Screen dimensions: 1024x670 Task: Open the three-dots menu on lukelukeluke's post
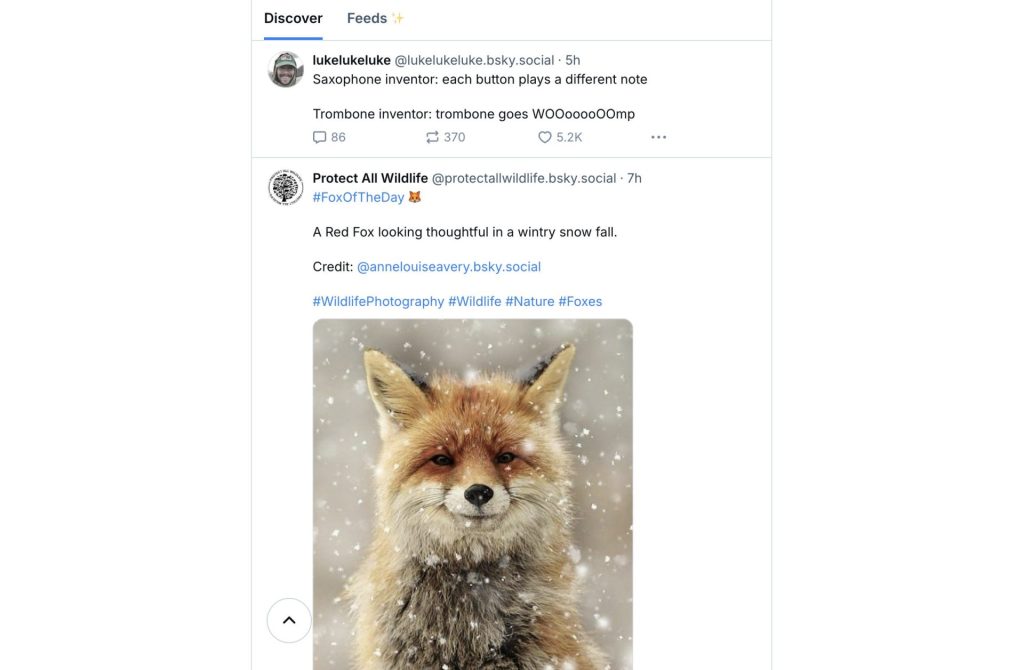(658, 137)
